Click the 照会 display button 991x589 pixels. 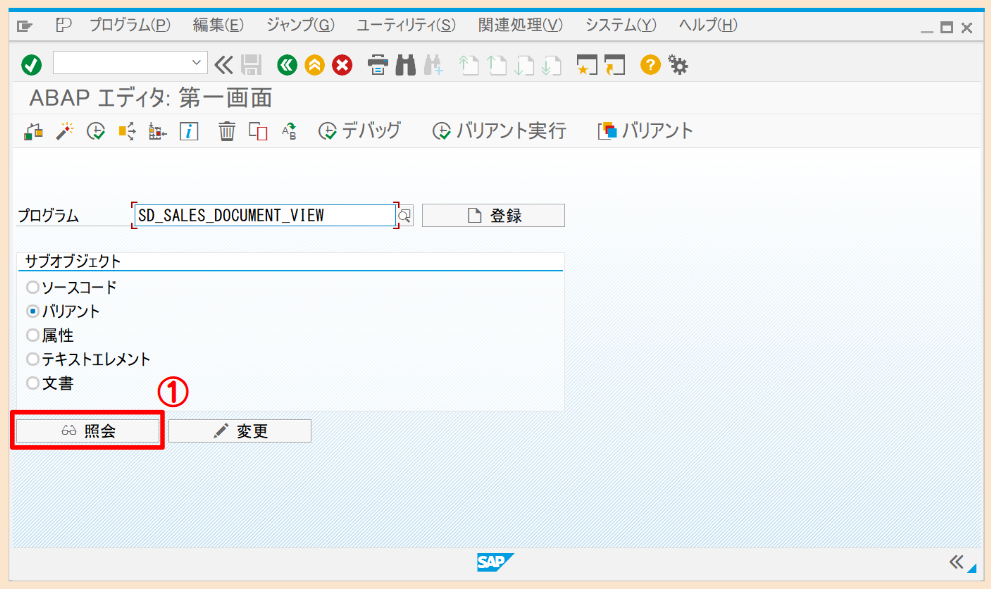(87, 431)
